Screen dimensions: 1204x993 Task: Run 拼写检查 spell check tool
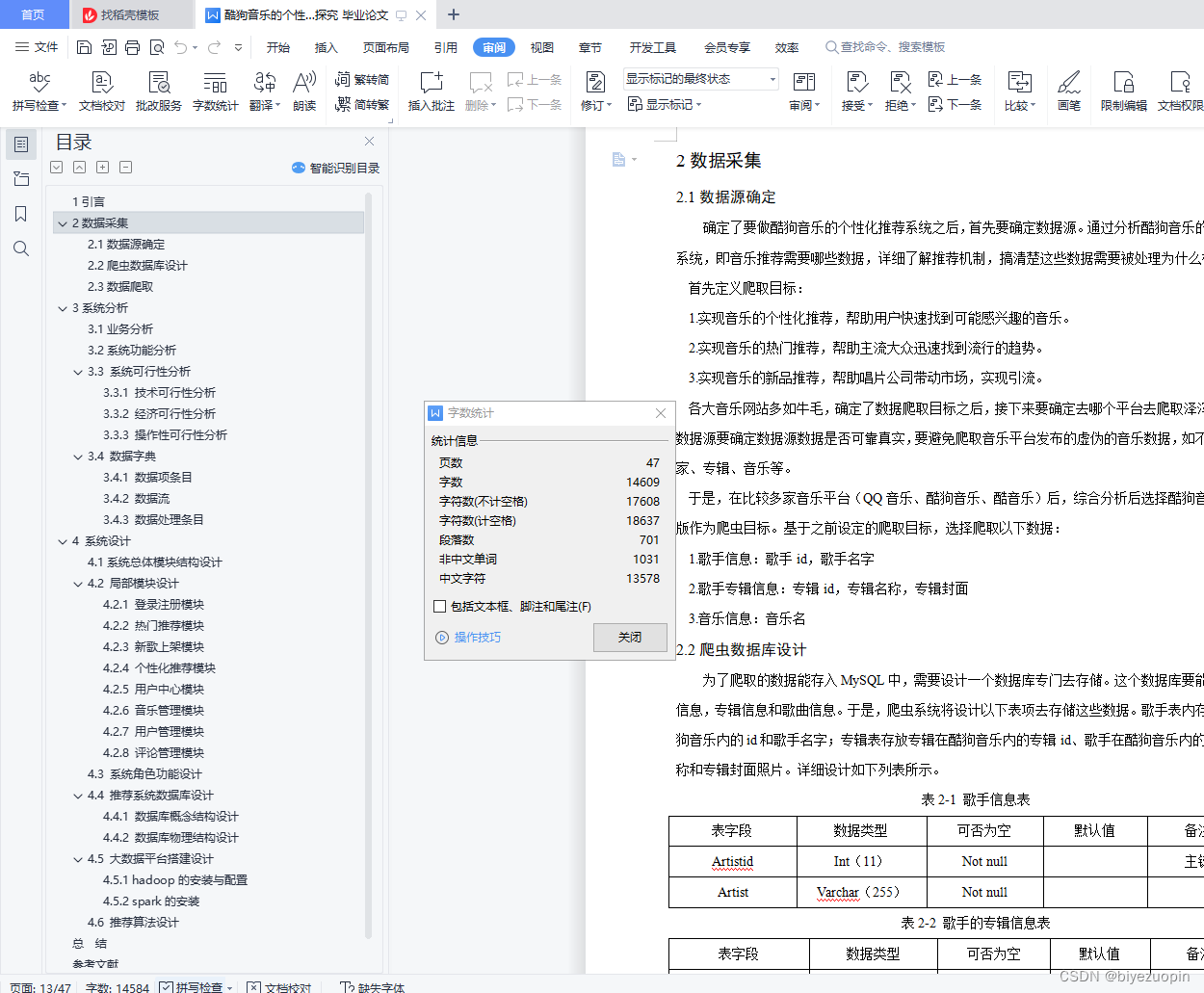point(39,91)
